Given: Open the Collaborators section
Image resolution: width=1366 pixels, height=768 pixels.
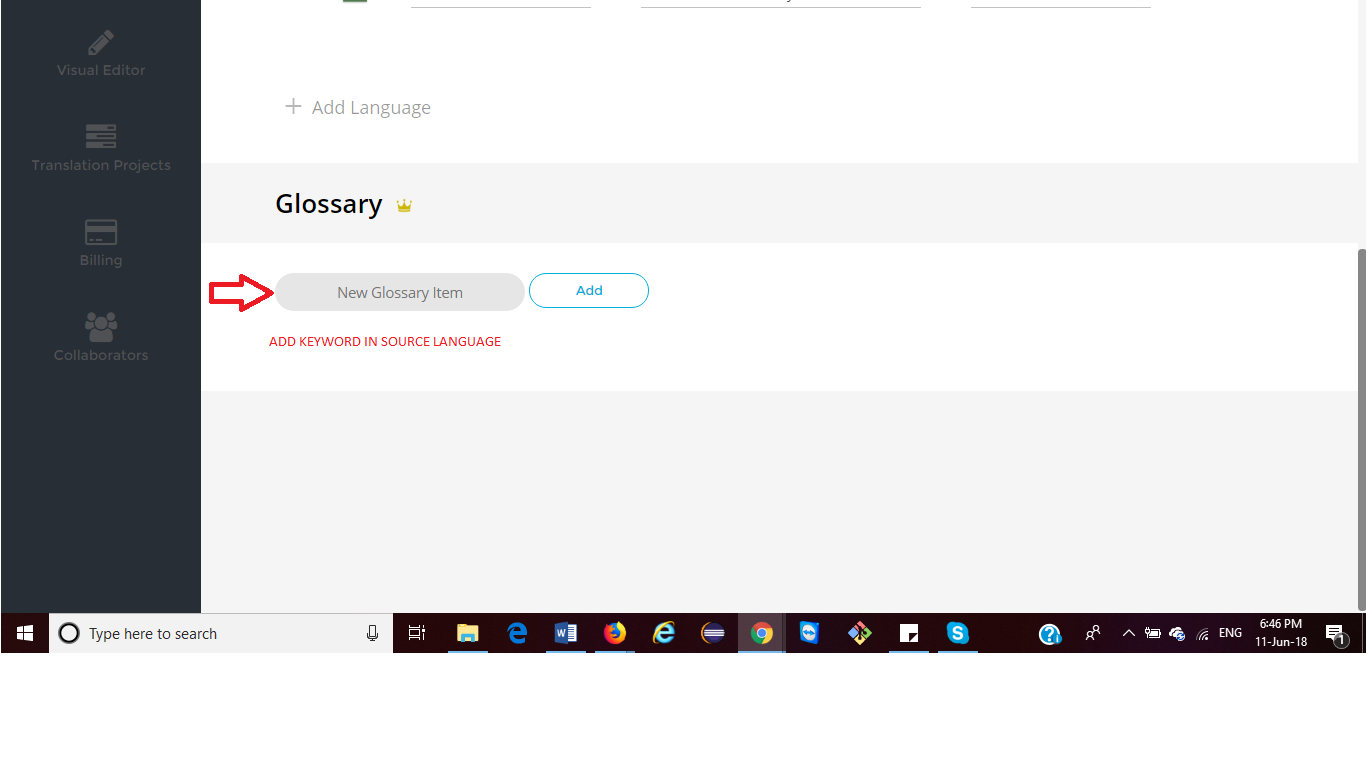Looking at the screenshot, I should pos(100,337).
